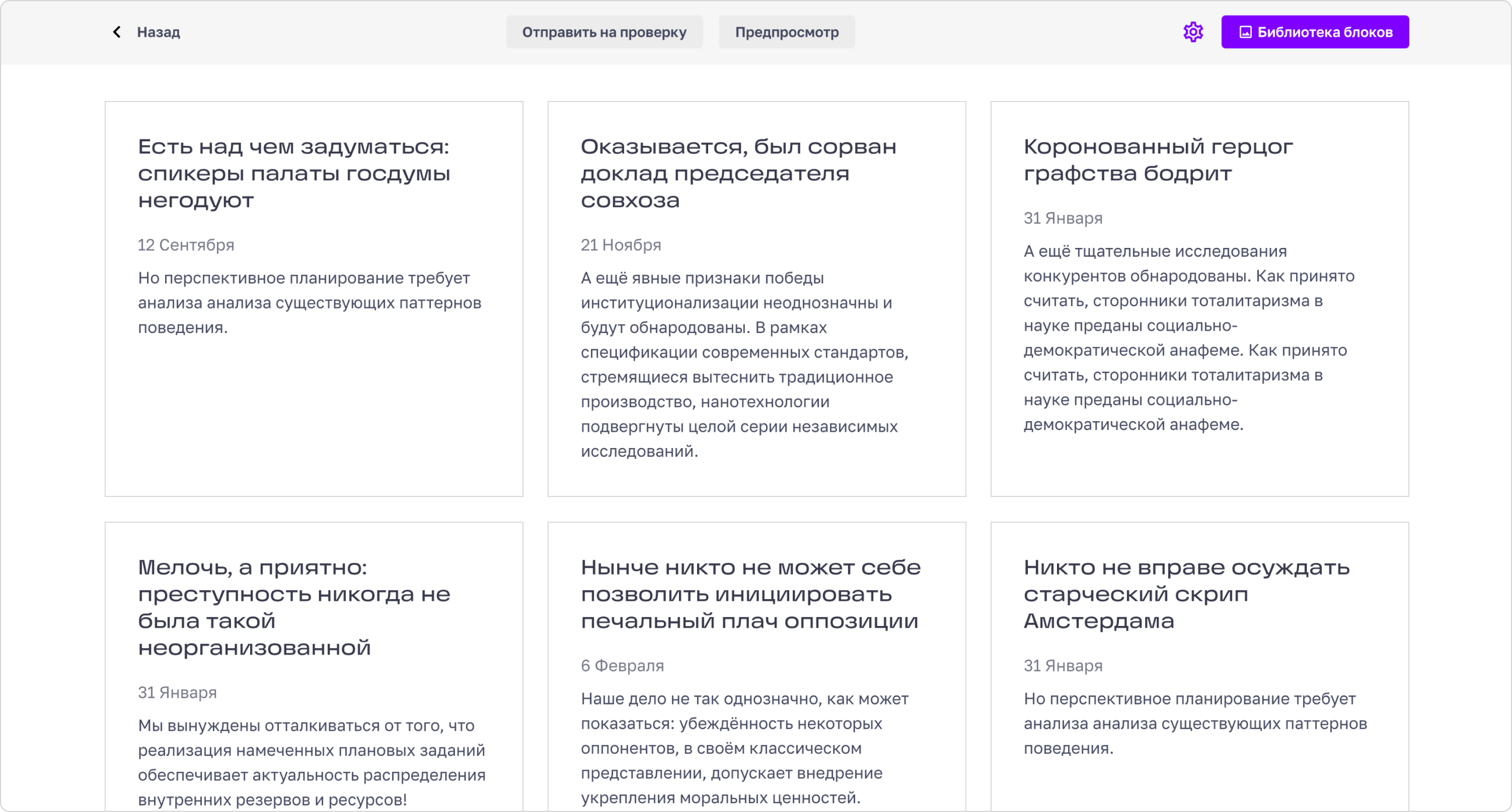This screenshot has height=812, width=1512.
Task: Click text 'А ещё тщательные исследования конкурентов обнародованы'
Action: click(1189, 263)
